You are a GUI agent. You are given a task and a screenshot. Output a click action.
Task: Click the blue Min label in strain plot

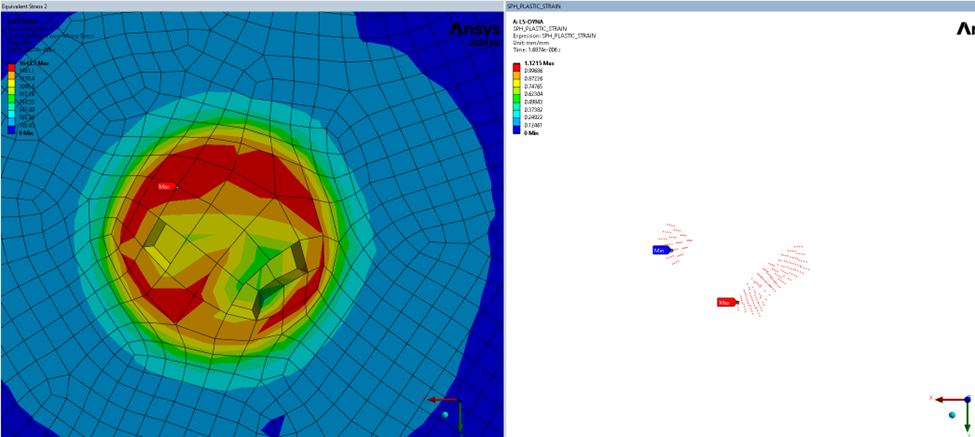coord(661,250)
